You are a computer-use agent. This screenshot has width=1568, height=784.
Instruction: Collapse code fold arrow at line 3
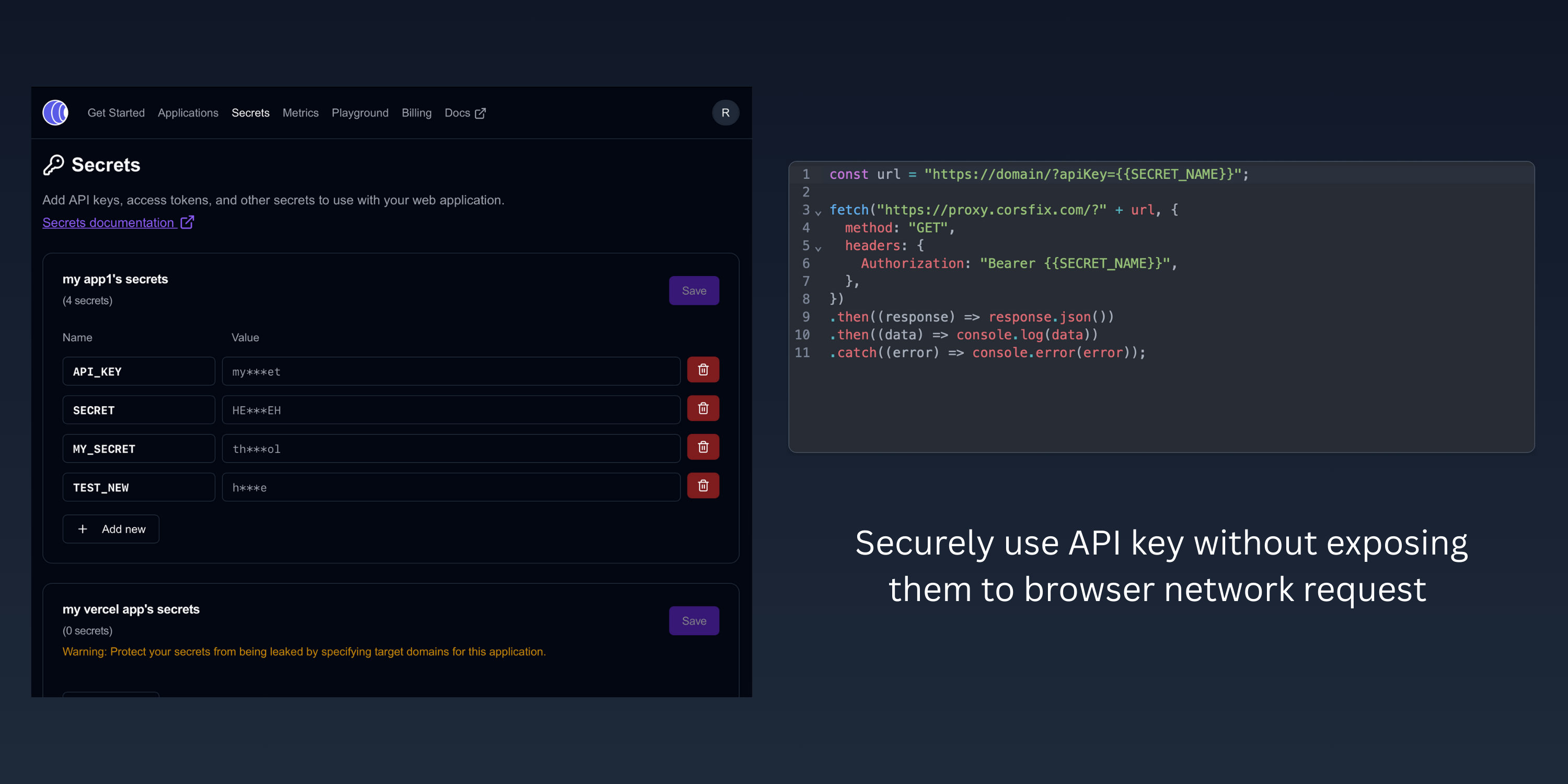(818, 212)
